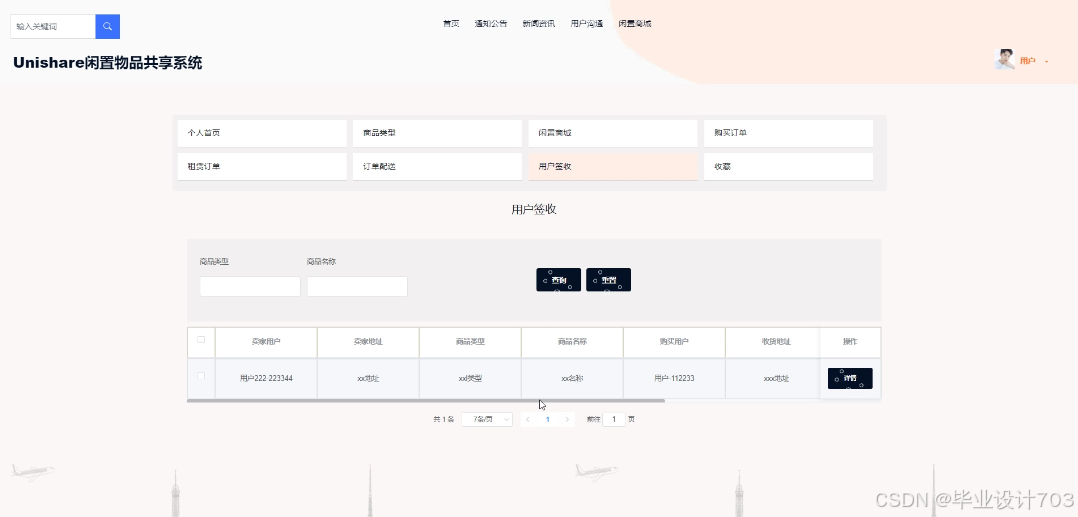Click the 商品名称 filter input field
1078x517 pixels.
(358, 286)
